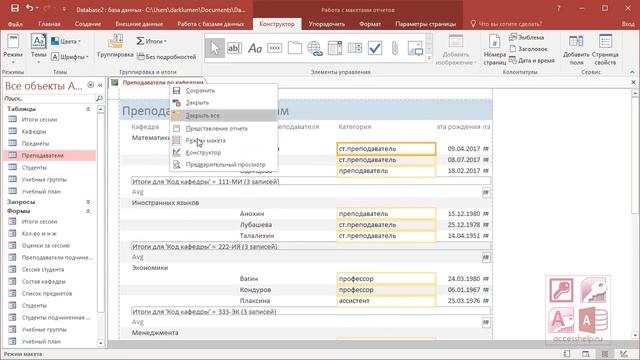Click the Поиск search field
The width and height of the screenshot is (640, 360).
(x=49, y=98)
